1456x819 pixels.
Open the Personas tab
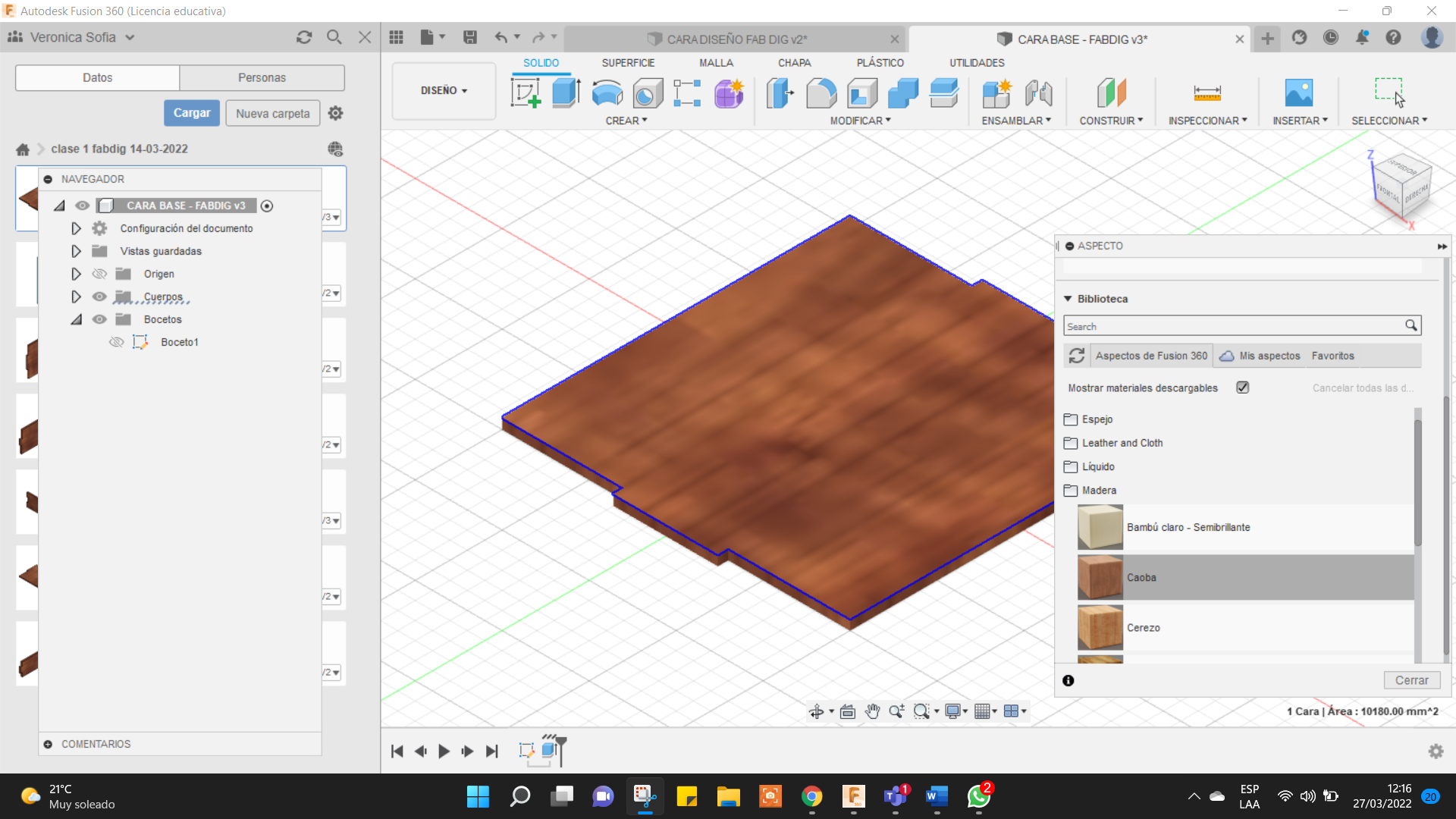coord(262,77)
